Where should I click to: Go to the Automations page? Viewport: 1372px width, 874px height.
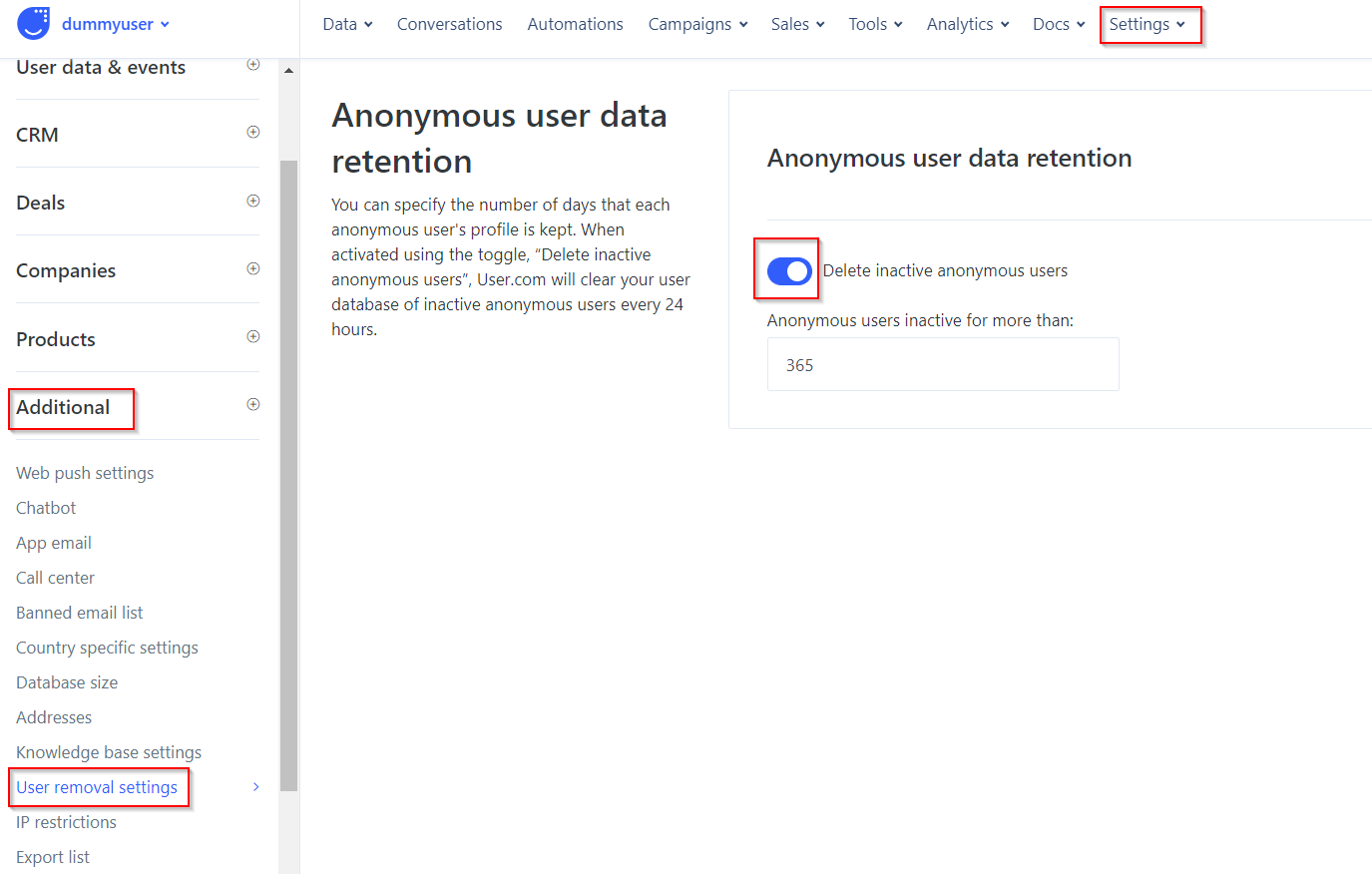pyautogui.click(x=575, y=23)
